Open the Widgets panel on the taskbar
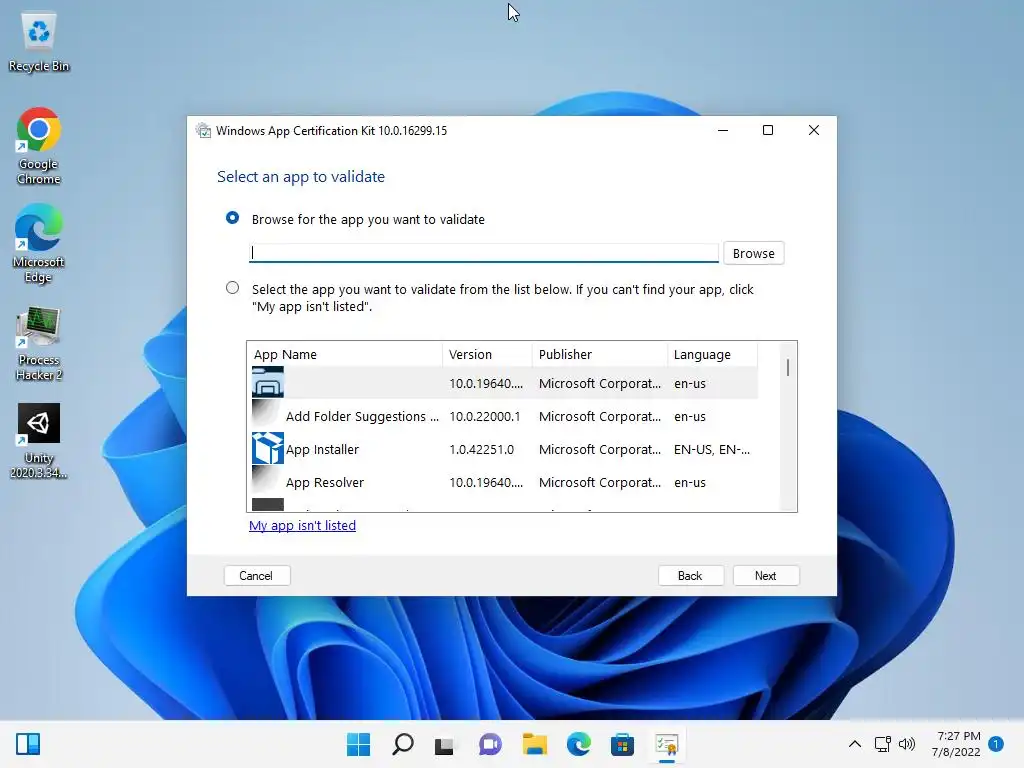The width and height of the screenshot is (1024, 768). coord(28,744)
